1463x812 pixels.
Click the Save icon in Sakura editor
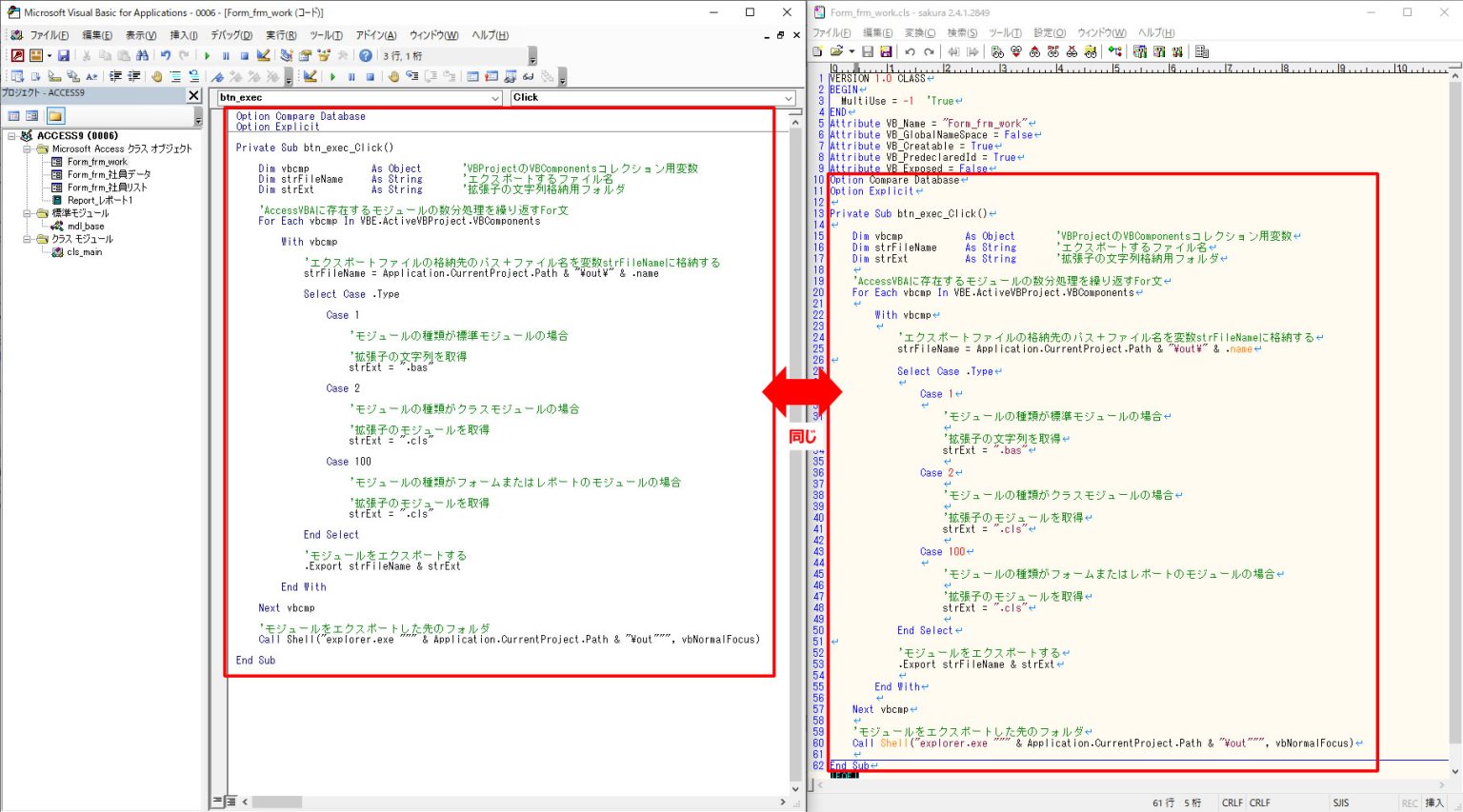868,51
